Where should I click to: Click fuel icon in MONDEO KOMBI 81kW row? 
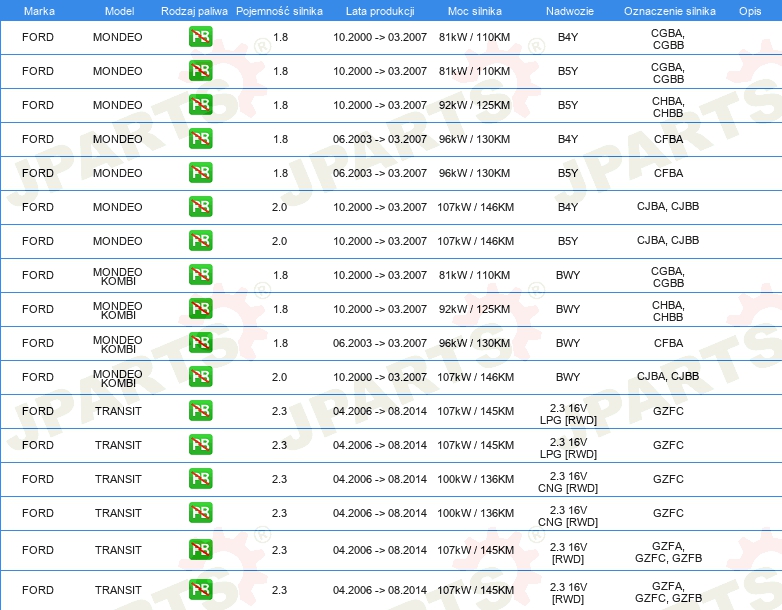[x=200, y=274]
